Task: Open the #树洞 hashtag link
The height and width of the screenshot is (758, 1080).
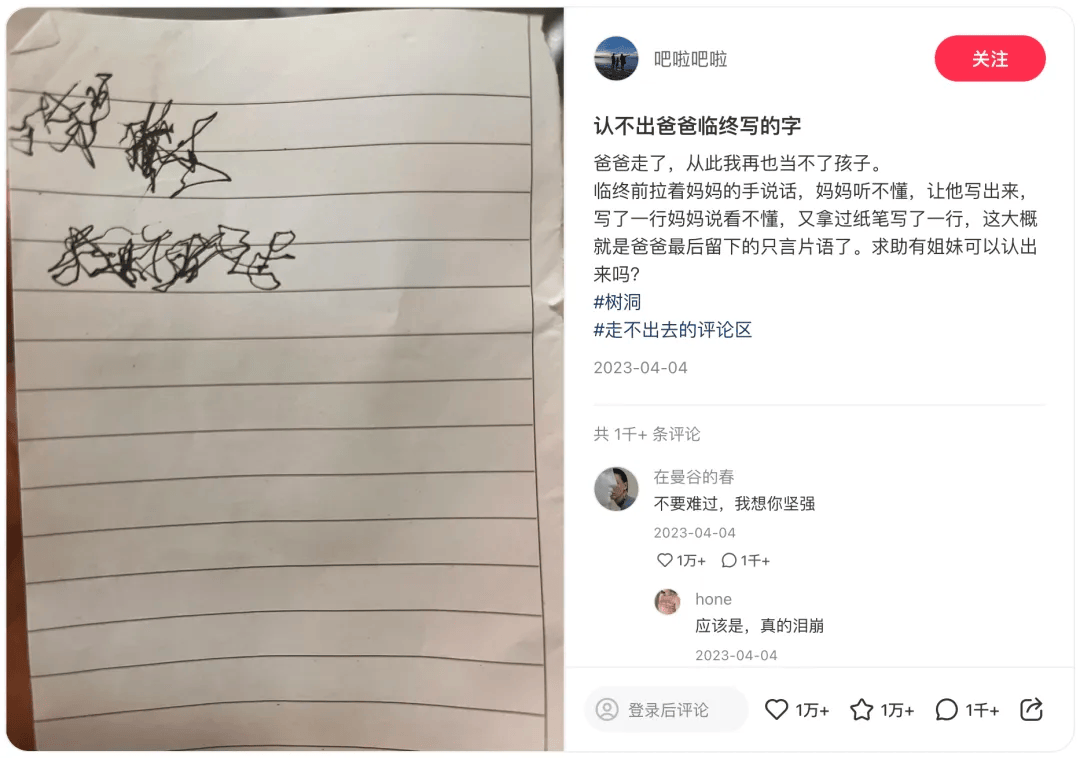Action: coord(617,302)
